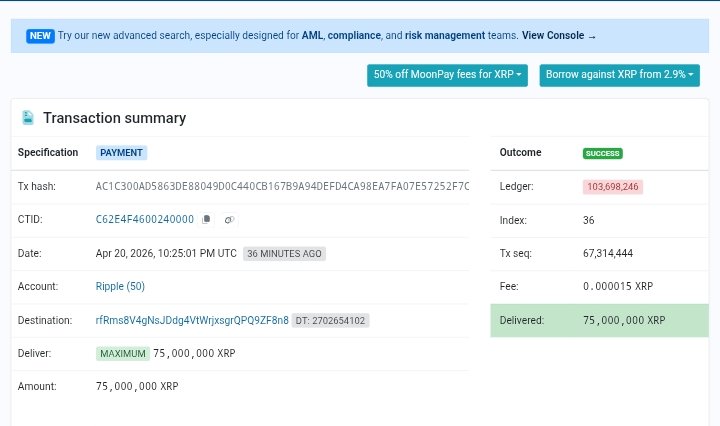This screenshot has width=720, height=426.
Task: Click the CTID permalink chain icon
Action: coord(229,219)
